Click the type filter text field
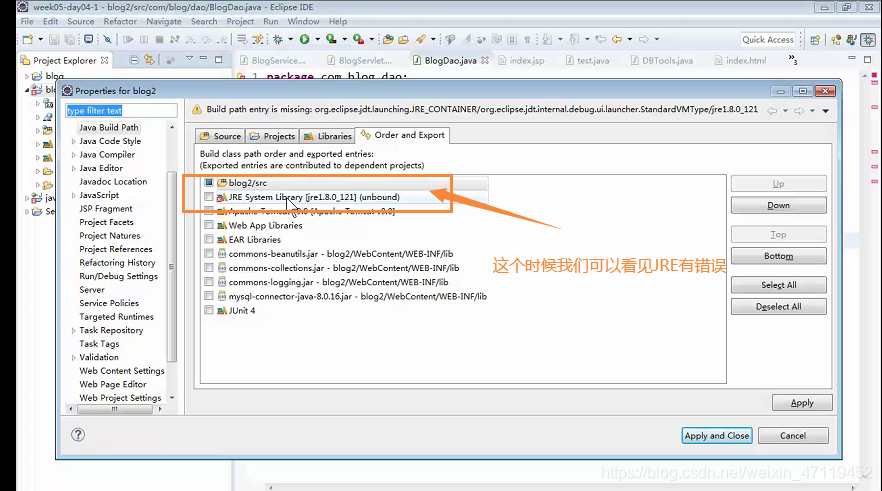 122,111
